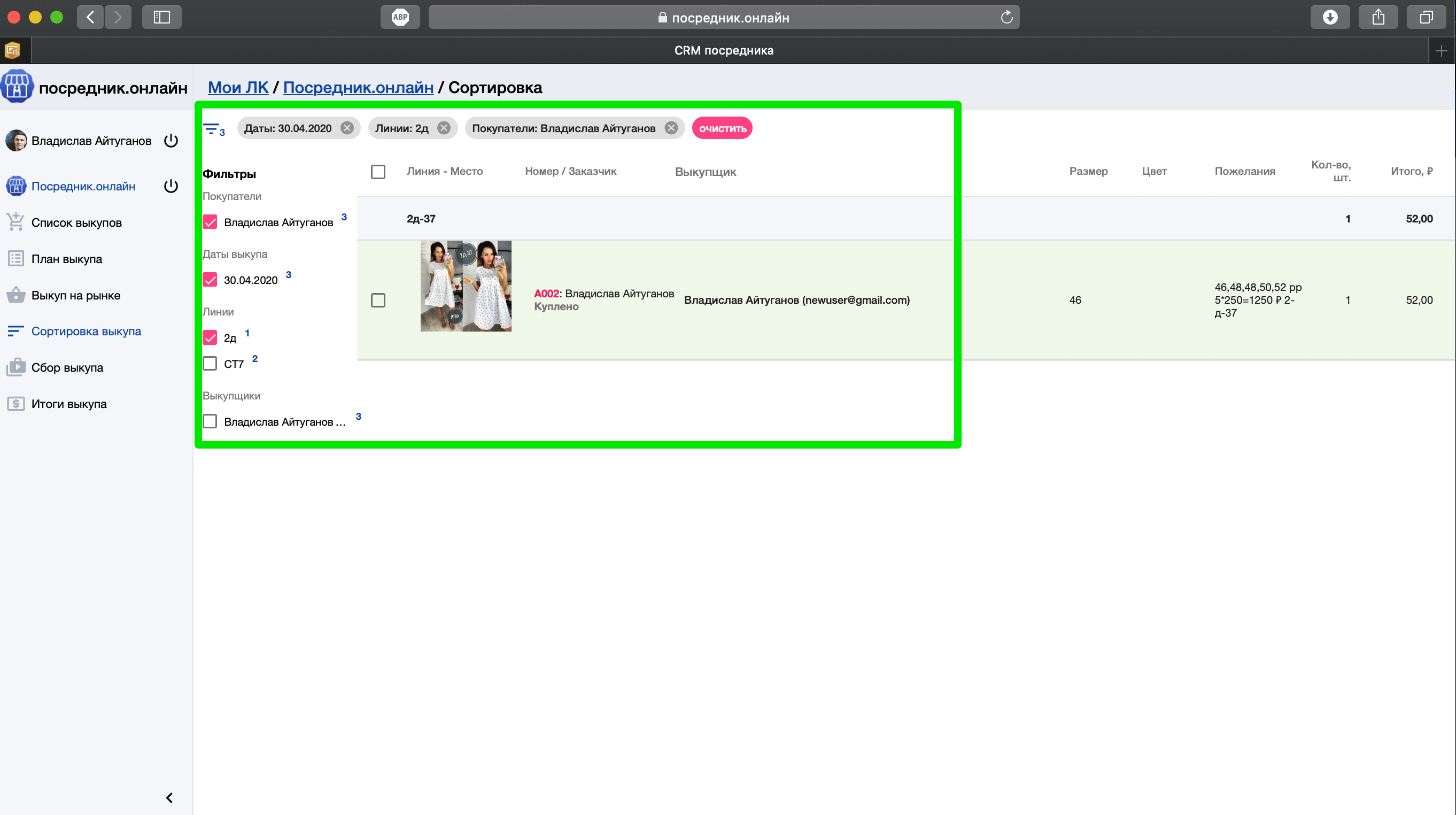
Task: Click the dress product thumbnail
Action: click(x=466, y=286)
